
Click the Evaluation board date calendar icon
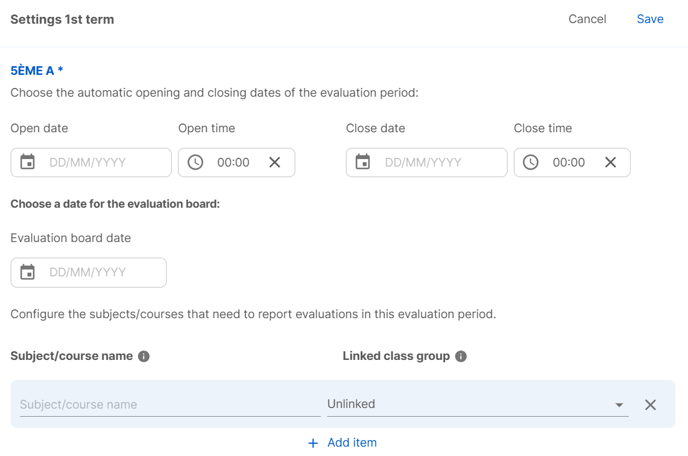[28, 272]
